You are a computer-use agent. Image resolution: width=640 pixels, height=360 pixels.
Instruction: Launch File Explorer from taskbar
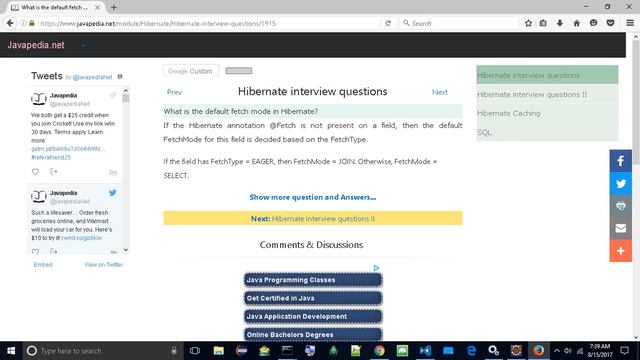coord(218,351)
